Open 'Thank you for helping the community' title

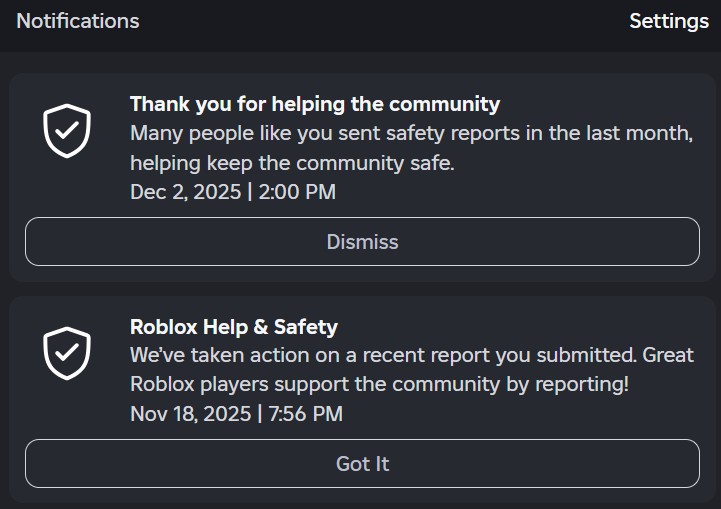coord(314,103)
